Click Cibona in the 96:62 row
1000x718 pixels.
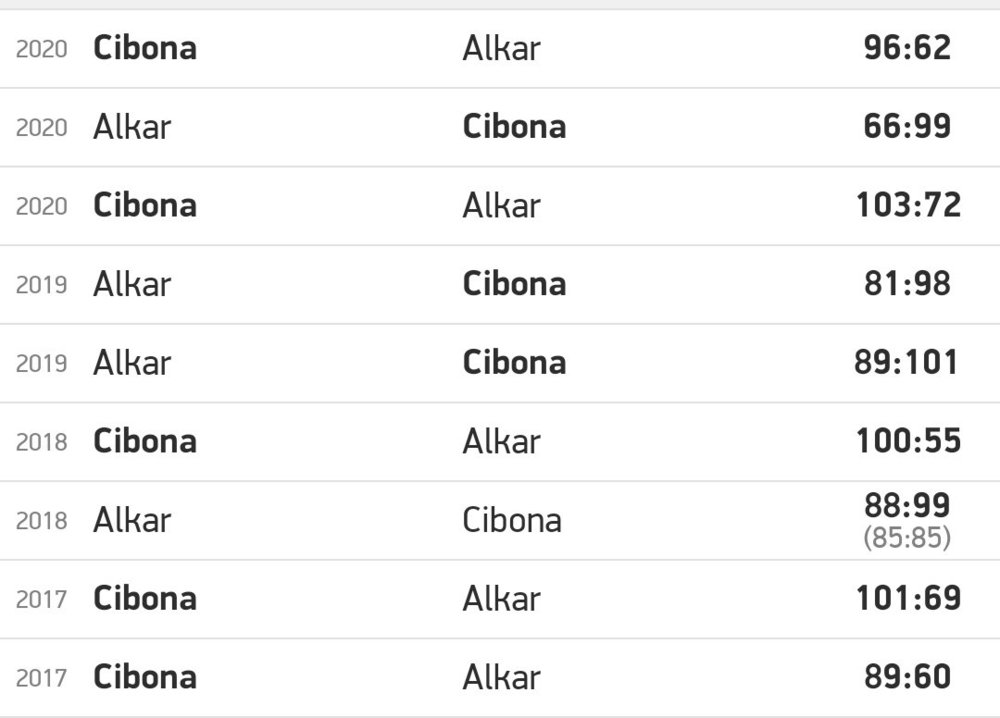[145, 48]
